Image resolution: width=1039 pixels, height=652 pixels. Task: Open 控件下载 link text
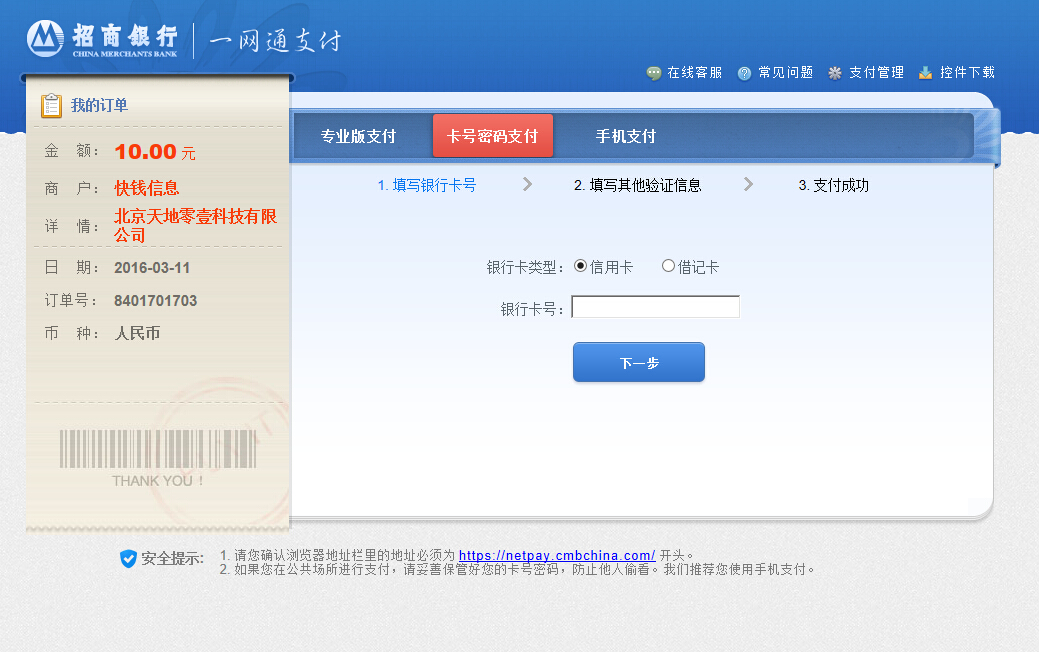click(x=967, y=73)
